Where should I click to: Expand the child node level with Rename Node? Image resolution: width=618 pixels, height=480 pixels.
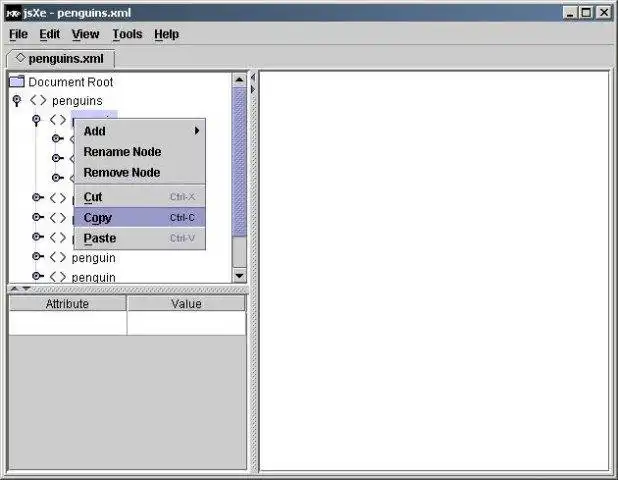coord(58,158)
